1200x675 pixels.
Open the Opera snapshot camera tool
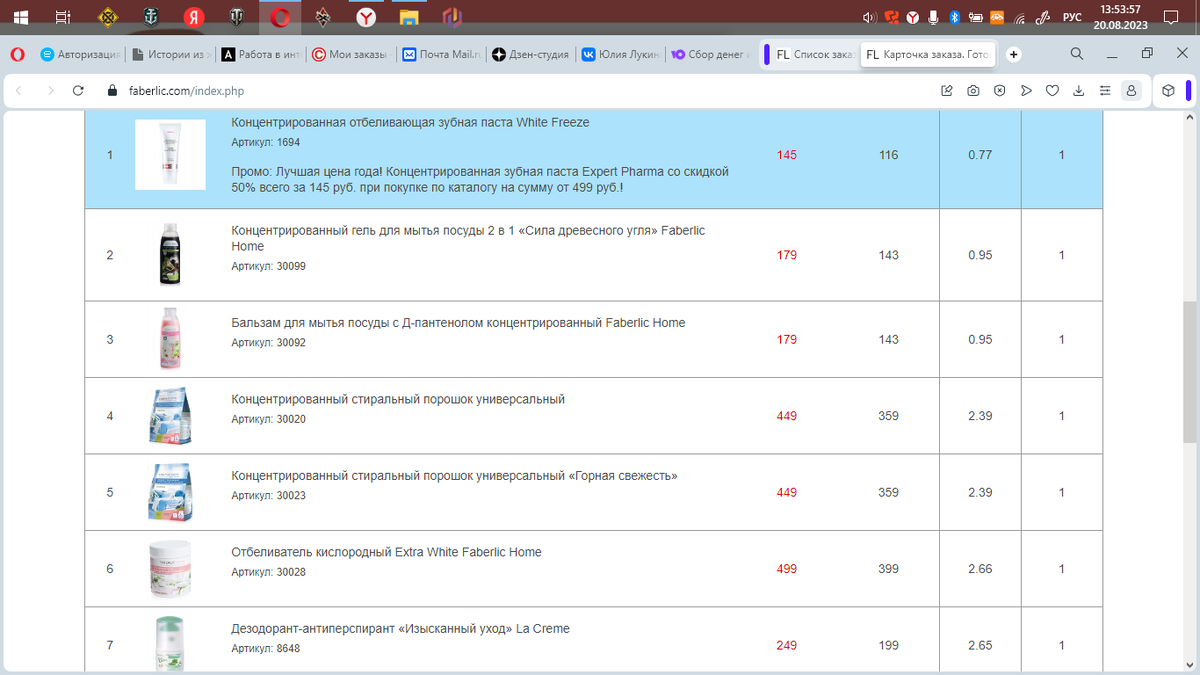coord(973,91)
